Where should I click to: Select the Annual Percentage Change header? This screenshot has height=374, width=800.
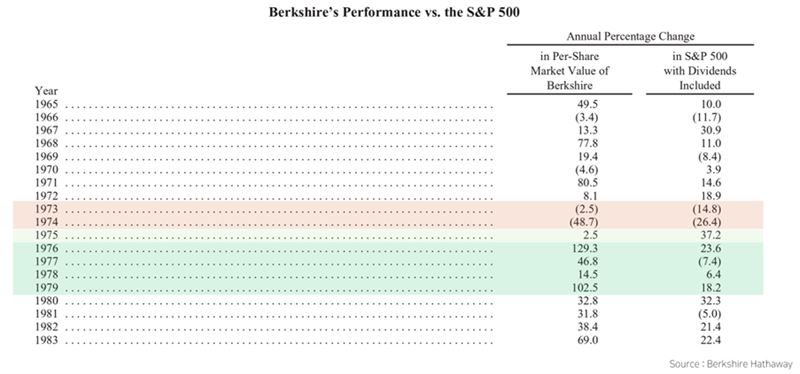[x=630, y=37]
